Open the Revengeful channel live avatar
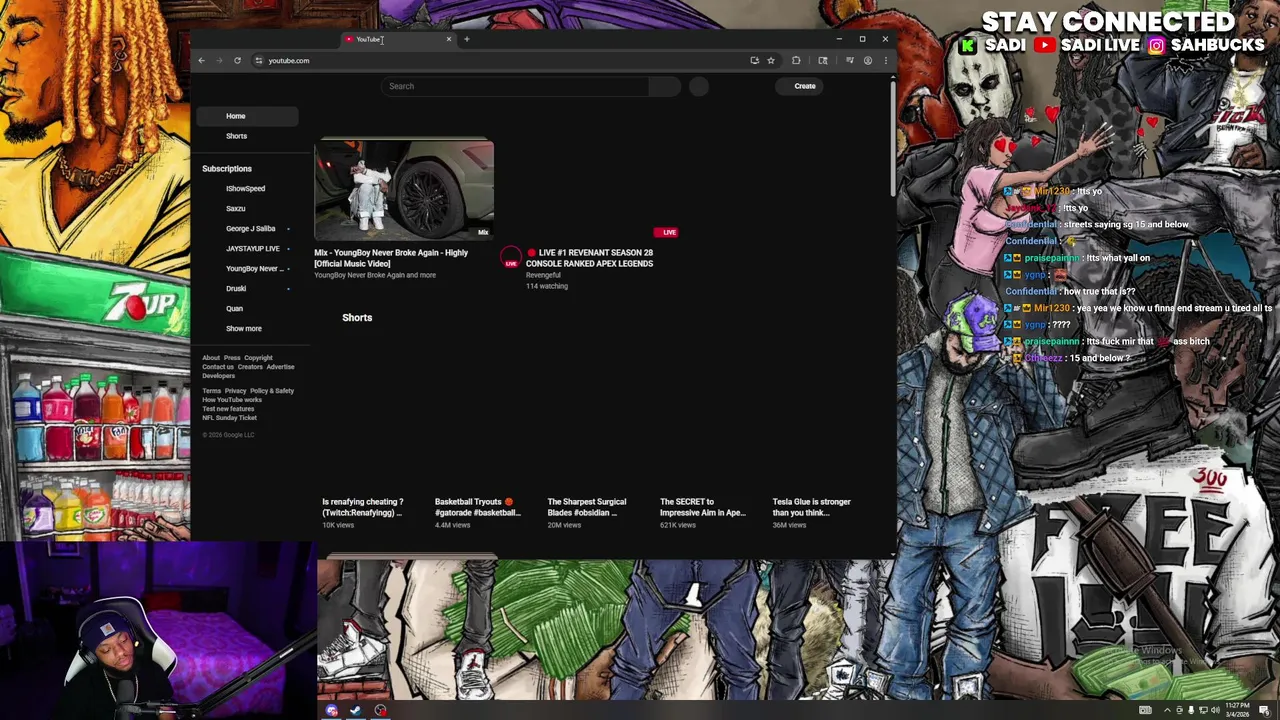 coord(511,257)
